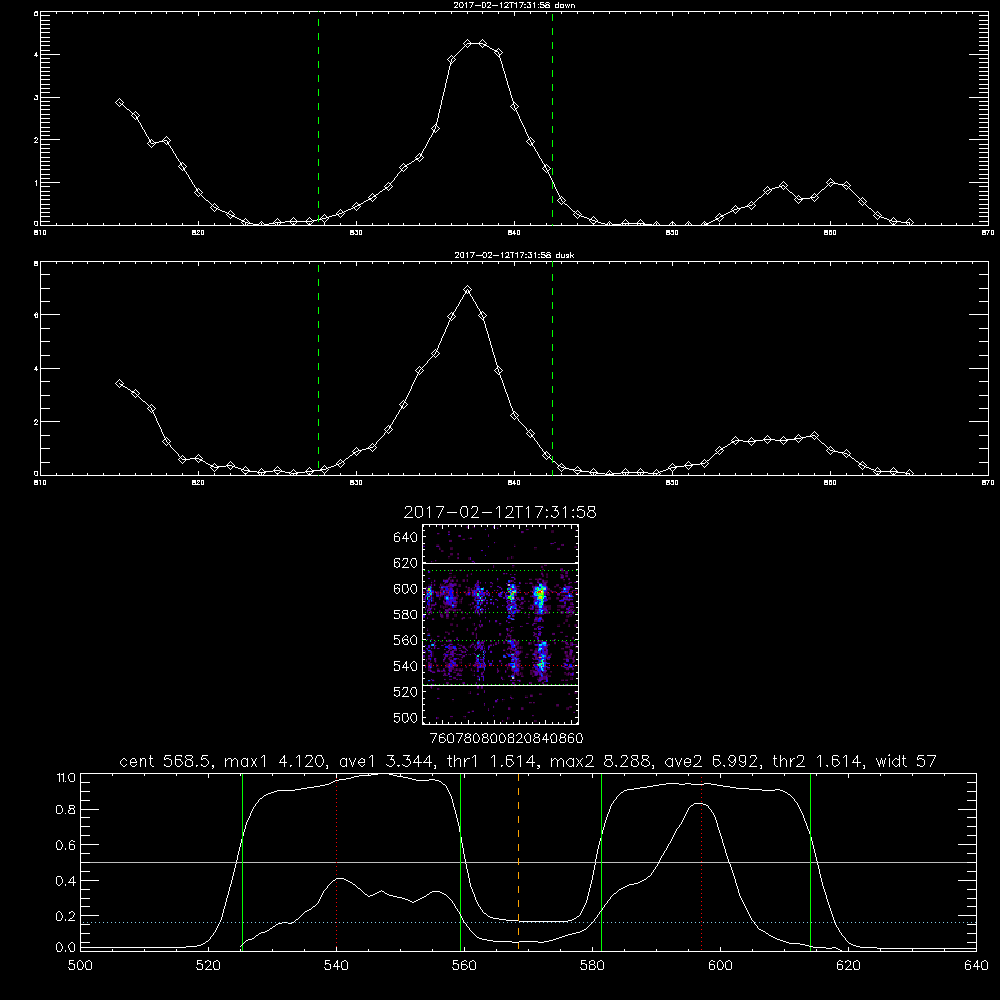The height and width of the screenshot is (1000, 1000).
Task: Click the green dashed line near 828 in dawn plot
Action: (x=318, y=118)
